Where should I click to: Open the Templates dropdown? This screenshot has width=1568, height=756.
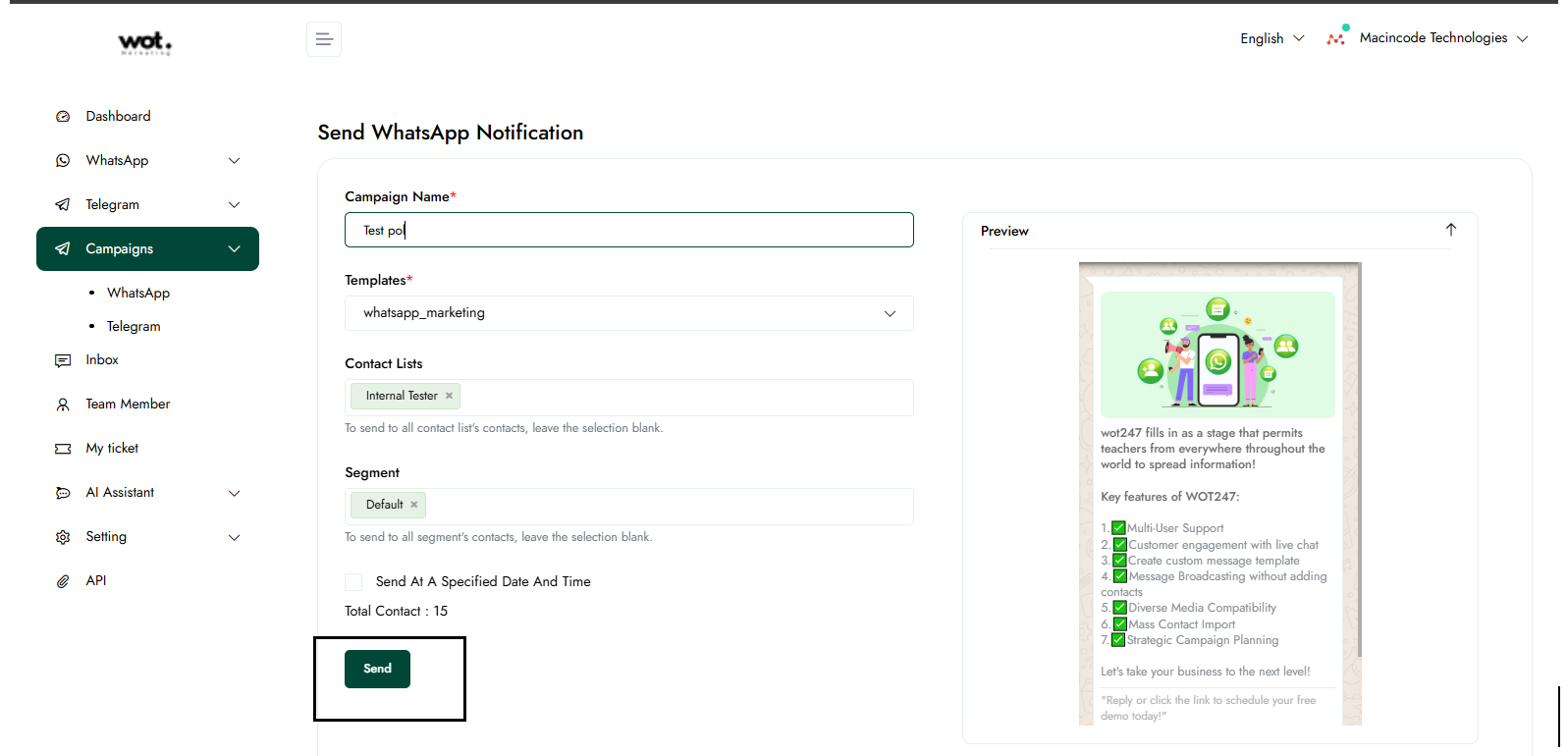pyautogui.click(x=628, y=313)
